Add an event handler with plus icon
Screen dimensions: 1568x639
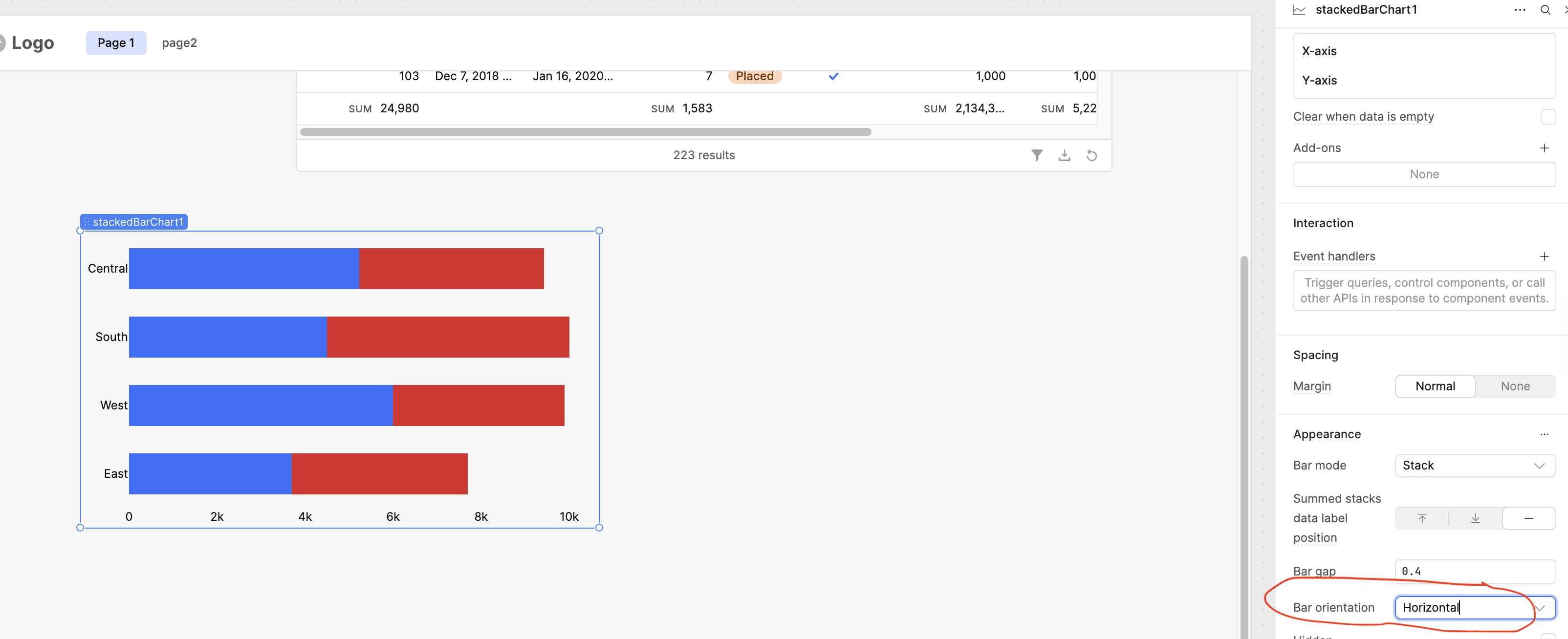[x=1544, y=256]
